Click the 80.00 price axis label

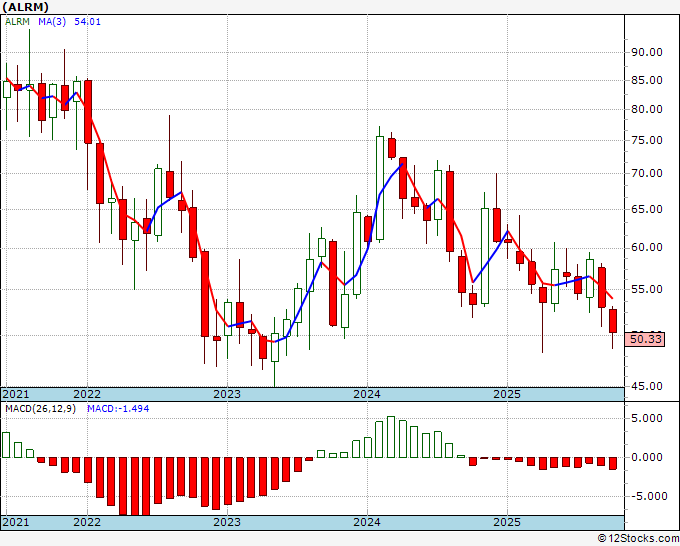(647, 109)
